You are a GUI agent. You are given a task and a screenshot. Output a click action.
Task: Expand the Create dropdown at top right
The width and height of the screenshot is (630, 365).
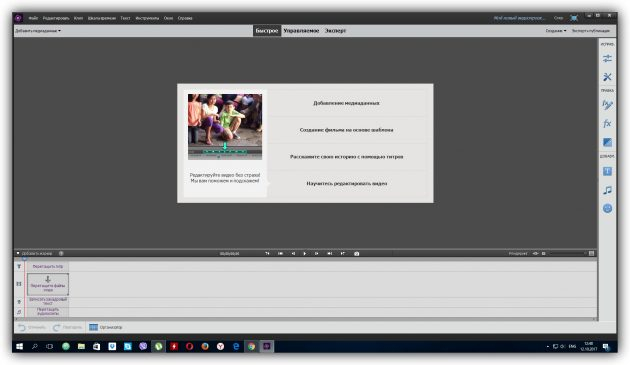(x=556, y=31)
